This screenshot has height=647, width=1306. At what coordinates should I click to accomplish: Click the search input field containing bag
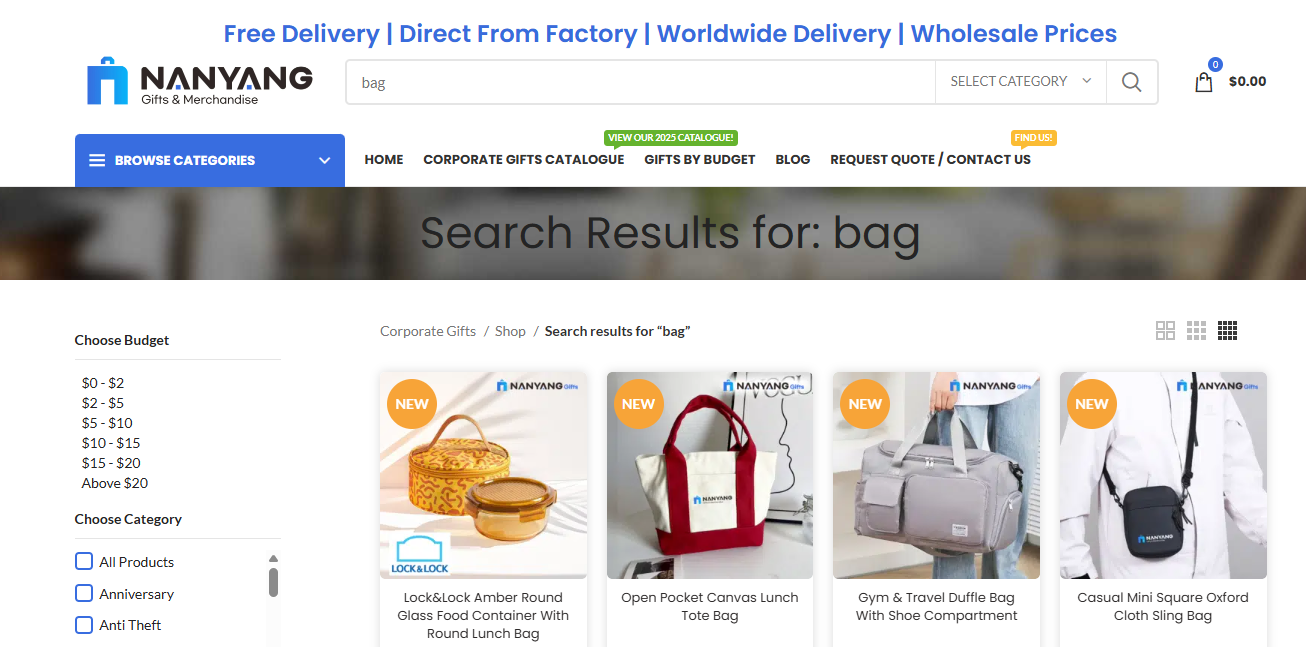641,82
